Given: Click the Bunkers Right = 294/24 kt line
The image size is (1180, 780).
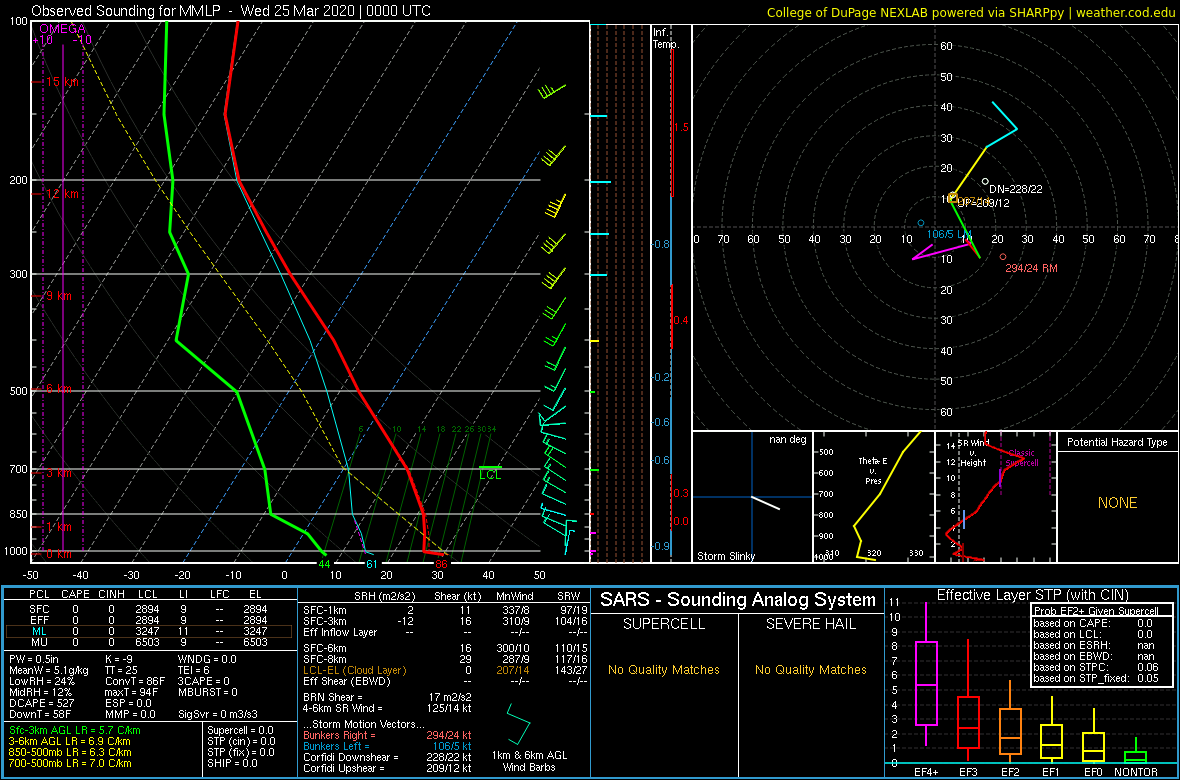Looking at the screenshot, I should coord(387,735).
